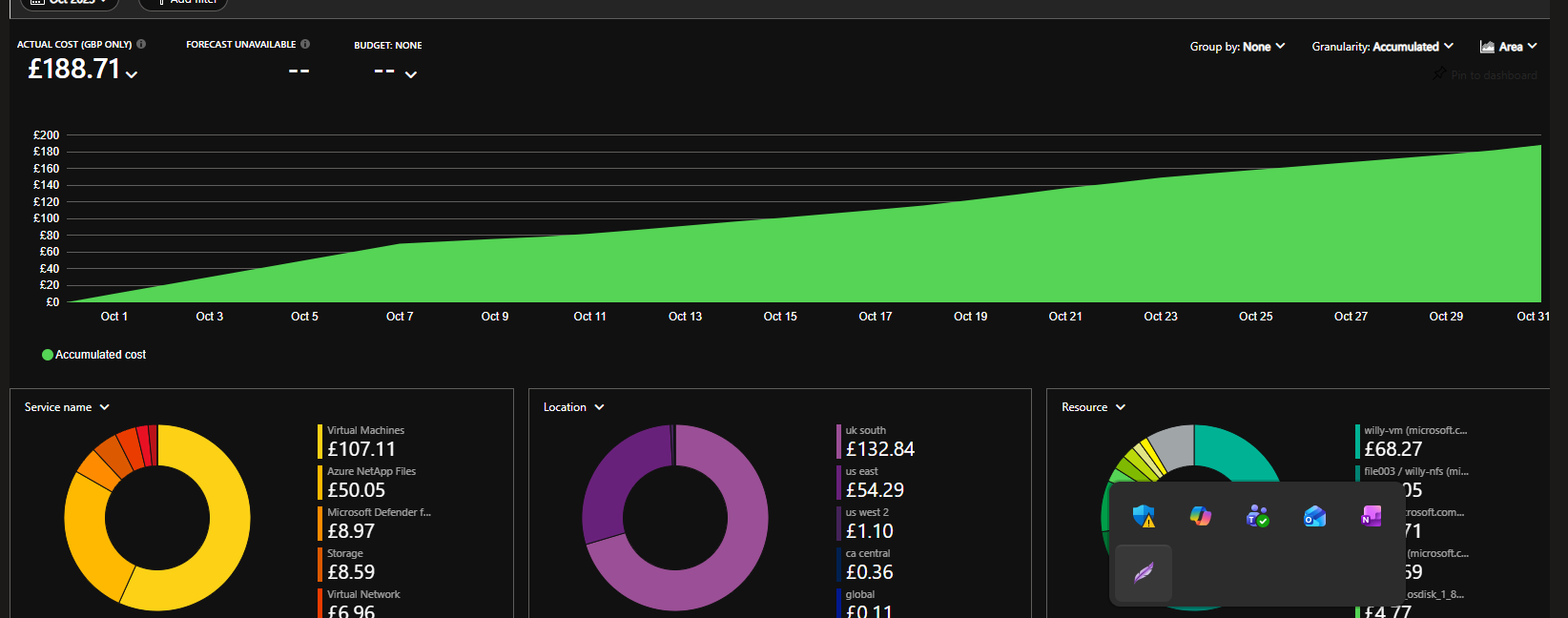Click the info icon next to Forecast Unavailable
The image size is (1568, 618).
[x=305, y=44]
